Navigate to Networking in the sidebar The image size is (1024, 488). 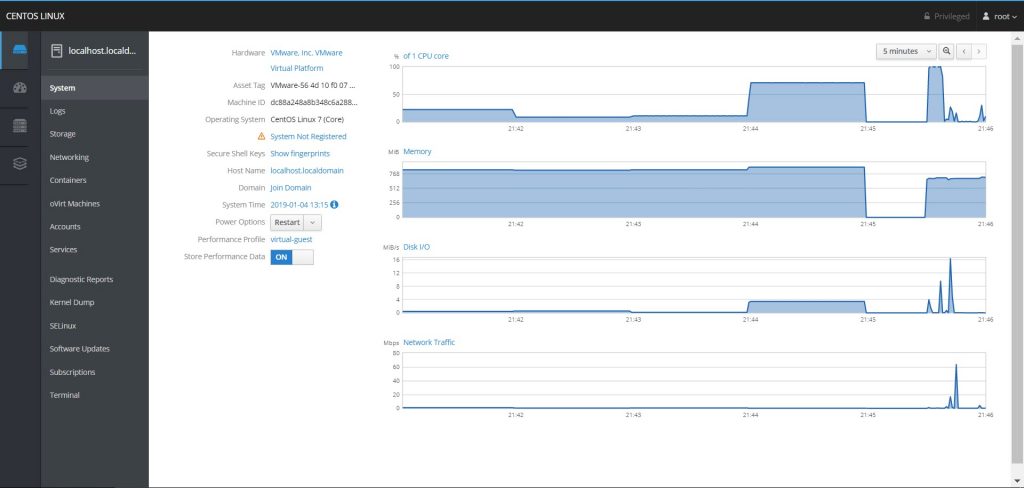click(69, 157)
